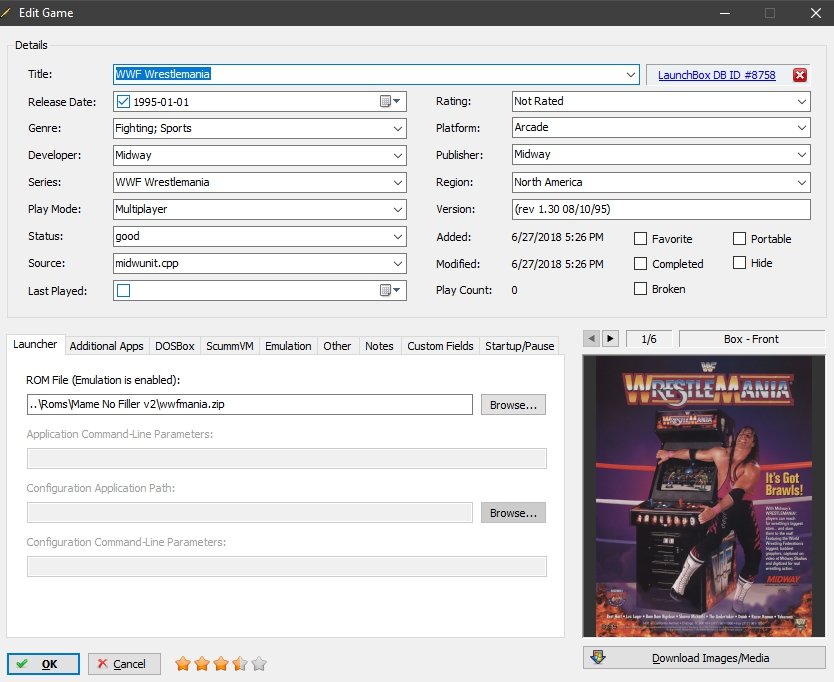Screen dimensions: 834x682
Task: Click the Modified date 6/27/2018 5:26 PM
Action: tap(557, 264)
